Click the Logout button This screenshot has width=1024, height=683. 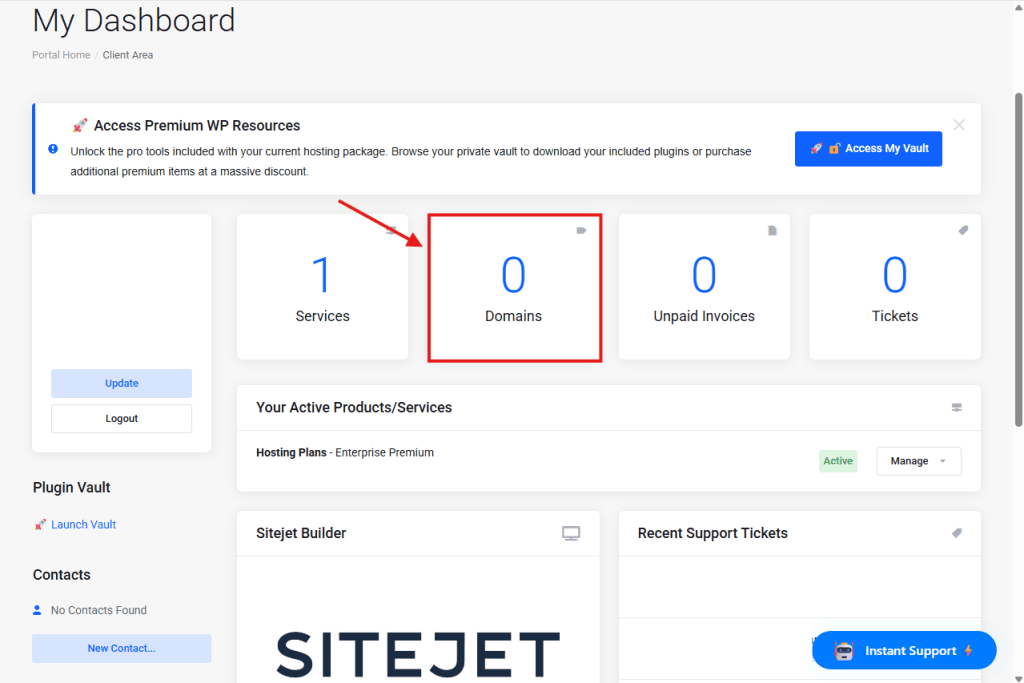(x=122, y=418)
